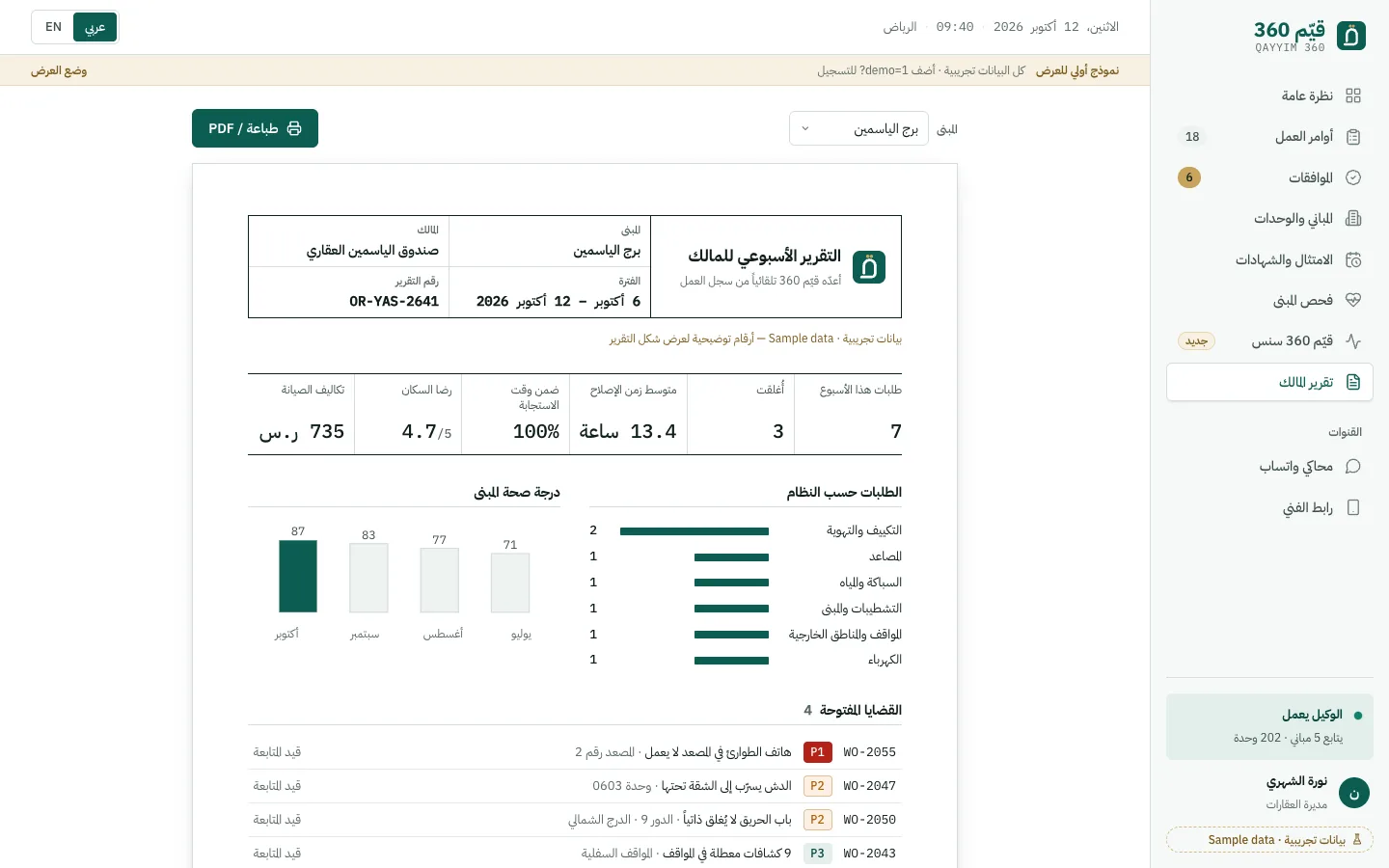
Task: Switch language to عربي
Action: pyautogui.click(x=95, y=27)
